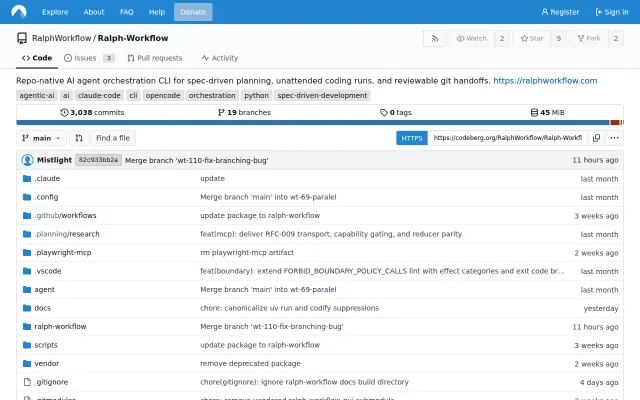View the 19 branches list
This screenshot has width=640, height=400.
click(244, 112)
